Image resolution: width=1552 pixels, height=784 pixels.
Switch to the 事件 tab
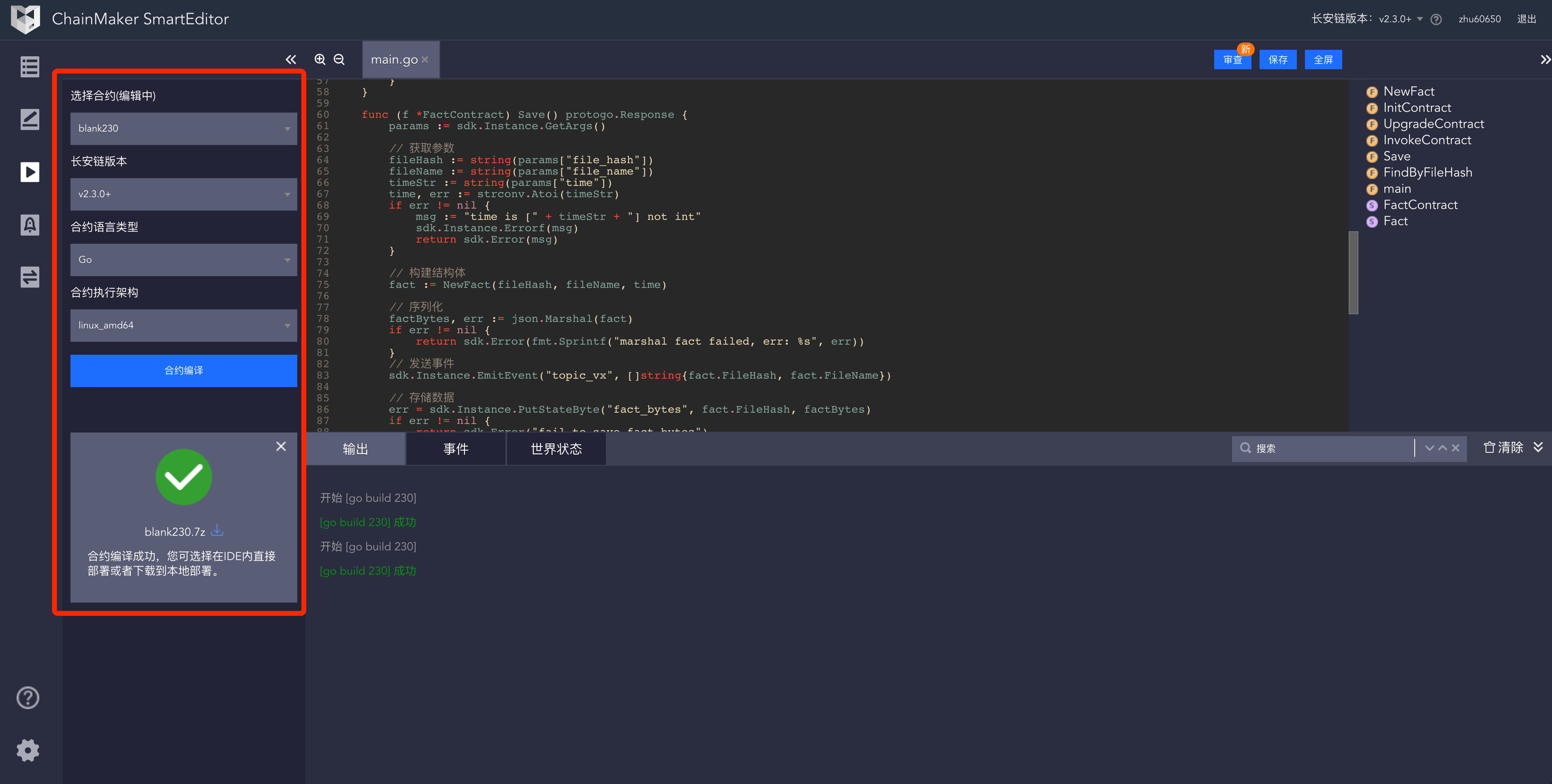pyautogui.click(x=456, y=449)
